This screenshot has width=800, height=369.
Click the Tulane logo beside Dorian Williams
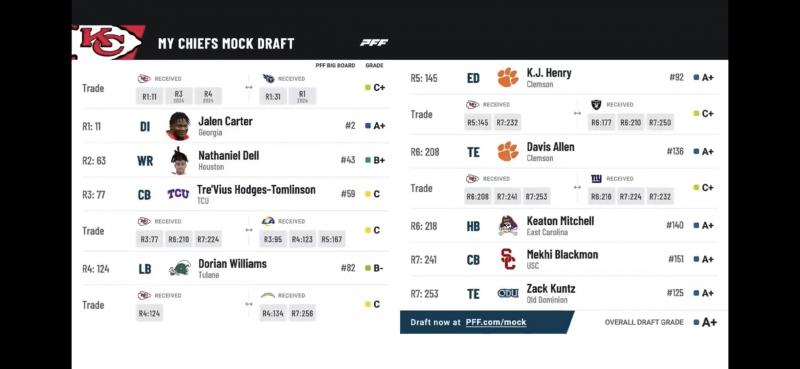coord(180,268)
